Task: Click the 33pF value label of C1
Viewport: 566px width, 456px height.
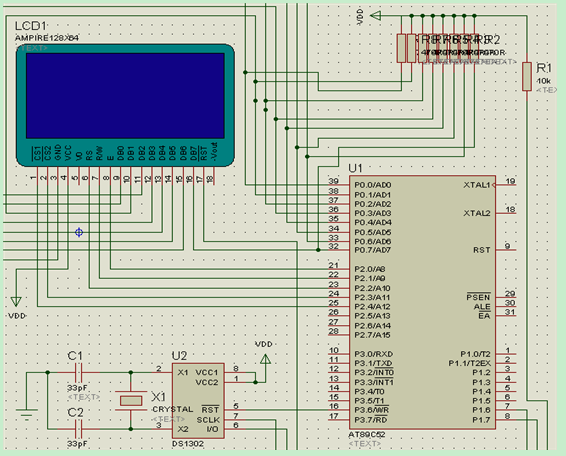Action: 77,388
